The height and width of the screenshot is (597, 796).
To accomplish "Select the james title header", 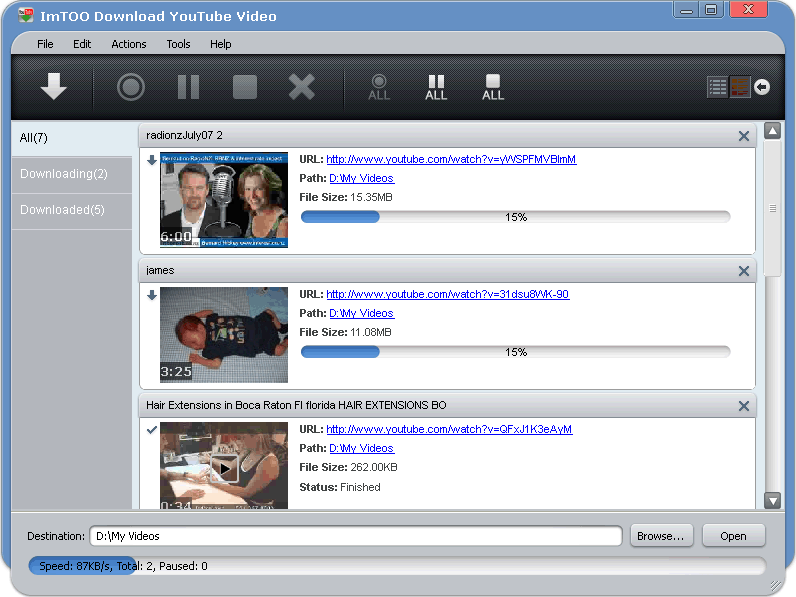I will [x=448, y=271].
